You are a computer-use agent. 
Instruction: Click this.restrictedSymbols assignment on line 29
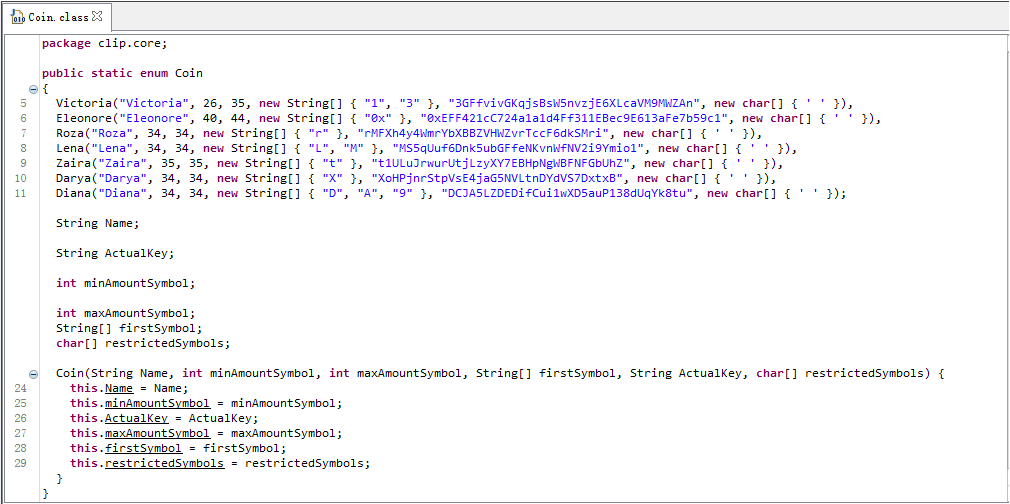coord(220,463)
